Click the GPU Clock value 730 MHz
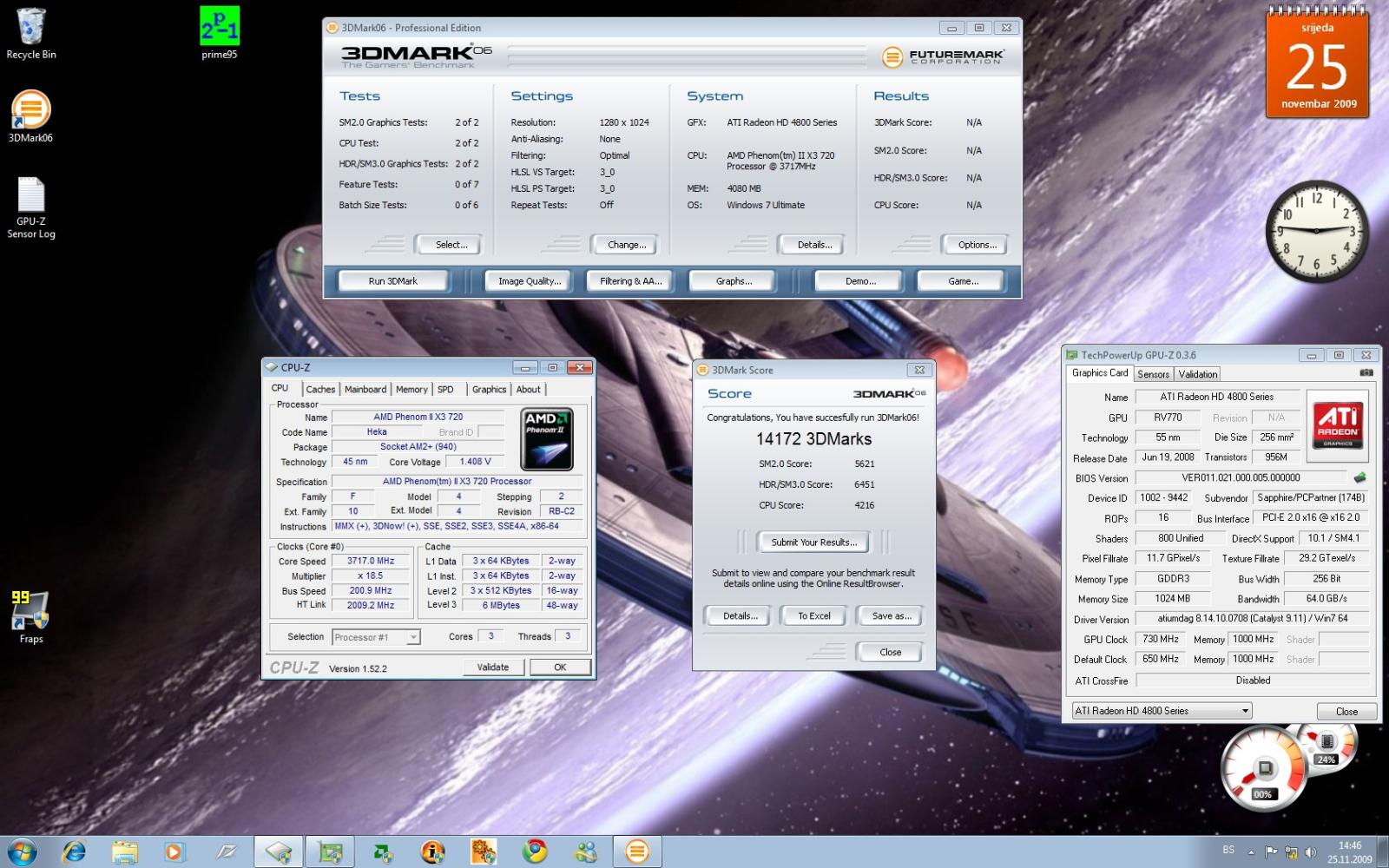Viewport: 1389px width, 868px height. 1161,639
